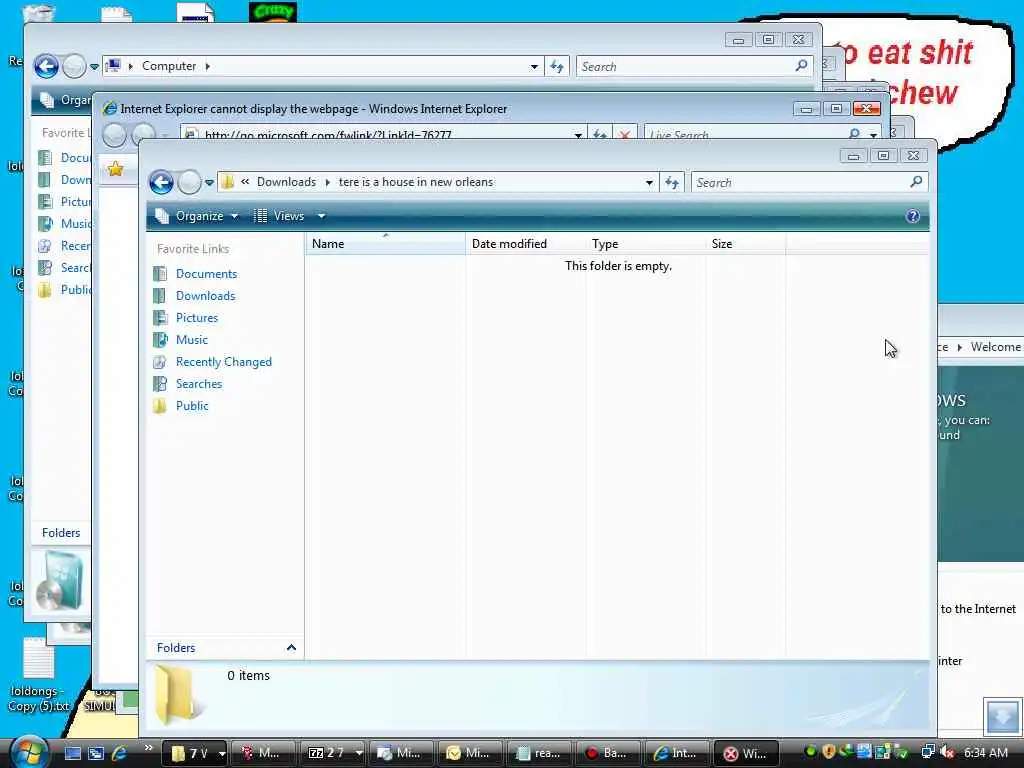
Task: Sort by Size column header
Action: 745,244
